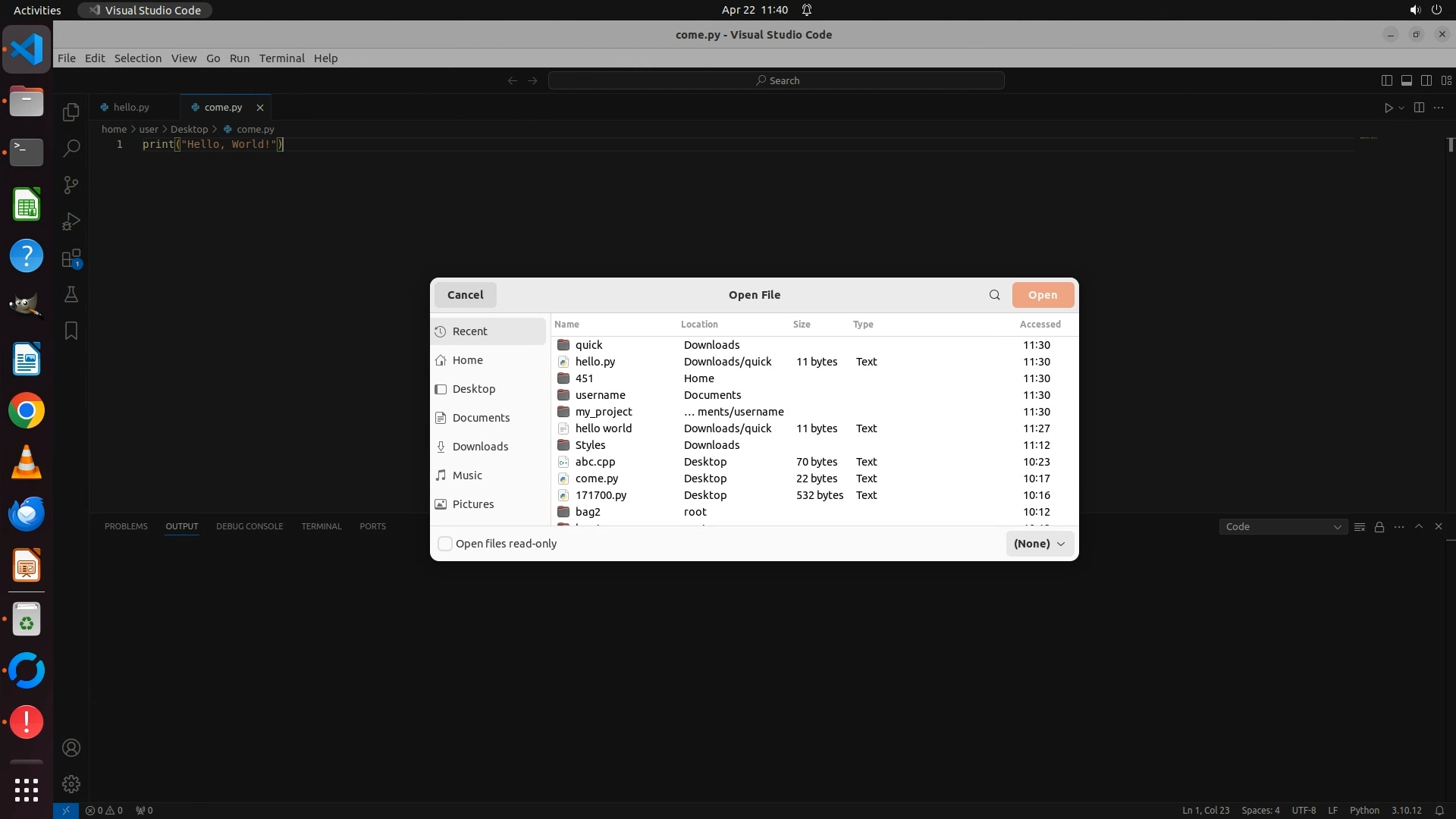The width and height of the screenshot is (1456, 819).
Task: Toggle the bottom panel layout button
Action: click(x=1406, y=80)
